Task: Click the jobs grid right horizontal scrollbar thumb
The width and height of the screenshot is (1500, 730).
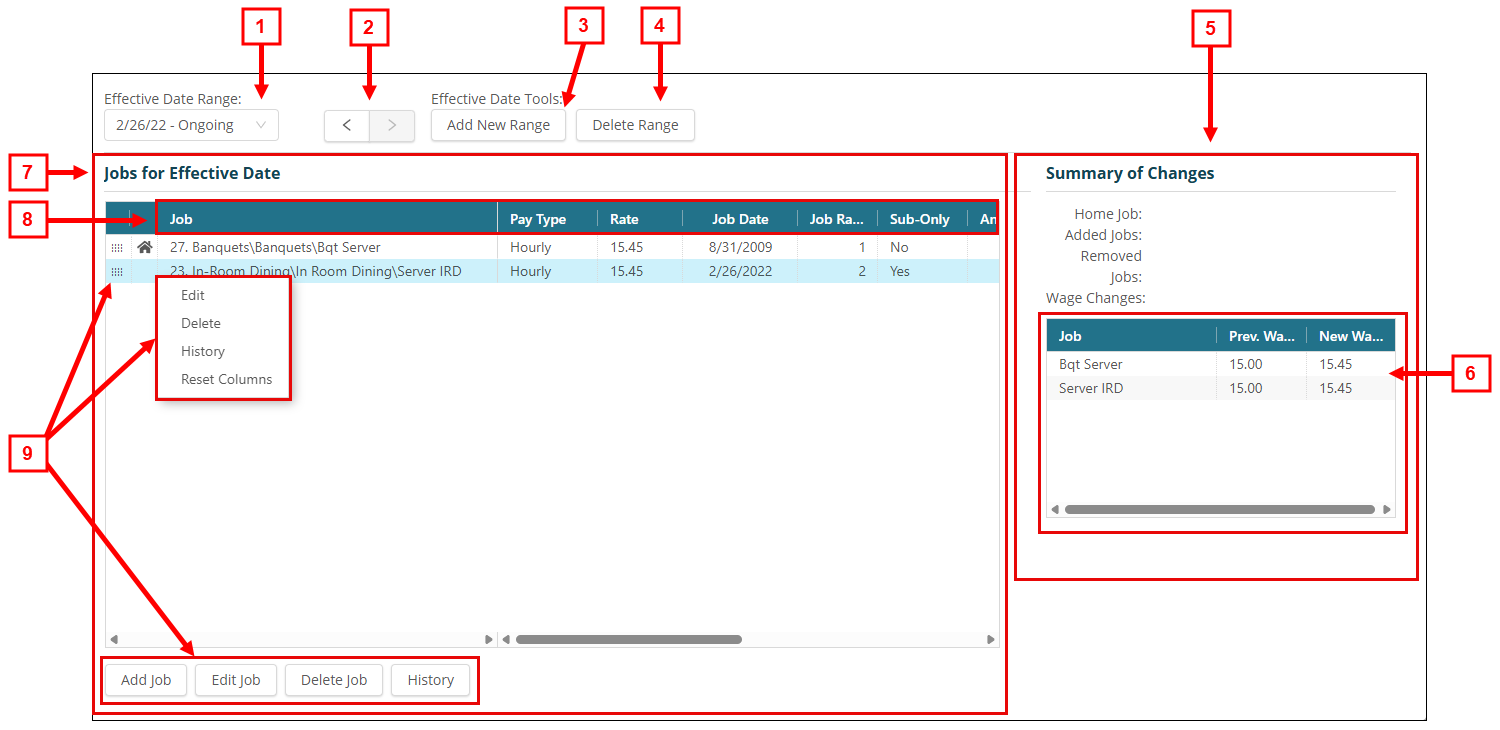Action: [x=629, y=639]
